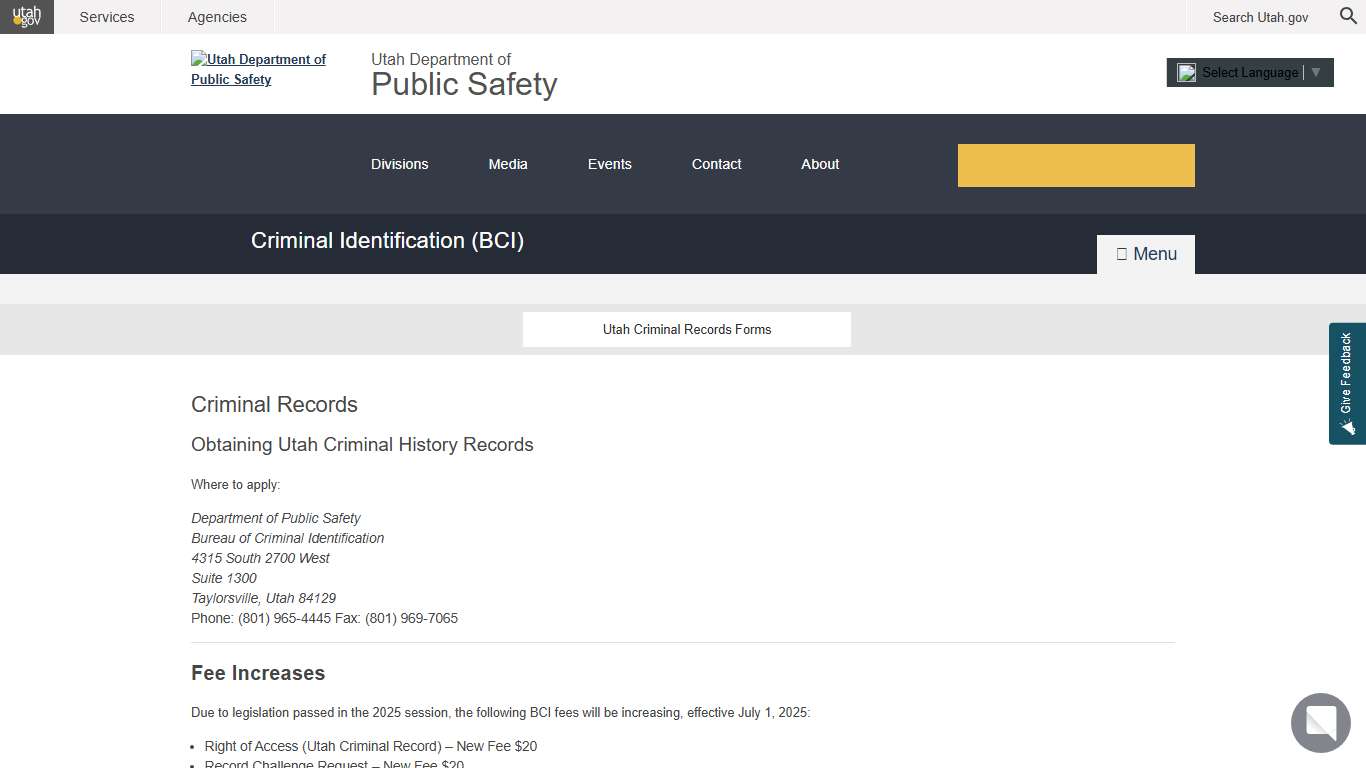Click the utah.gov logo icon
The height and width of the screenshot is (768, 1366).
(x=26, y=16)
